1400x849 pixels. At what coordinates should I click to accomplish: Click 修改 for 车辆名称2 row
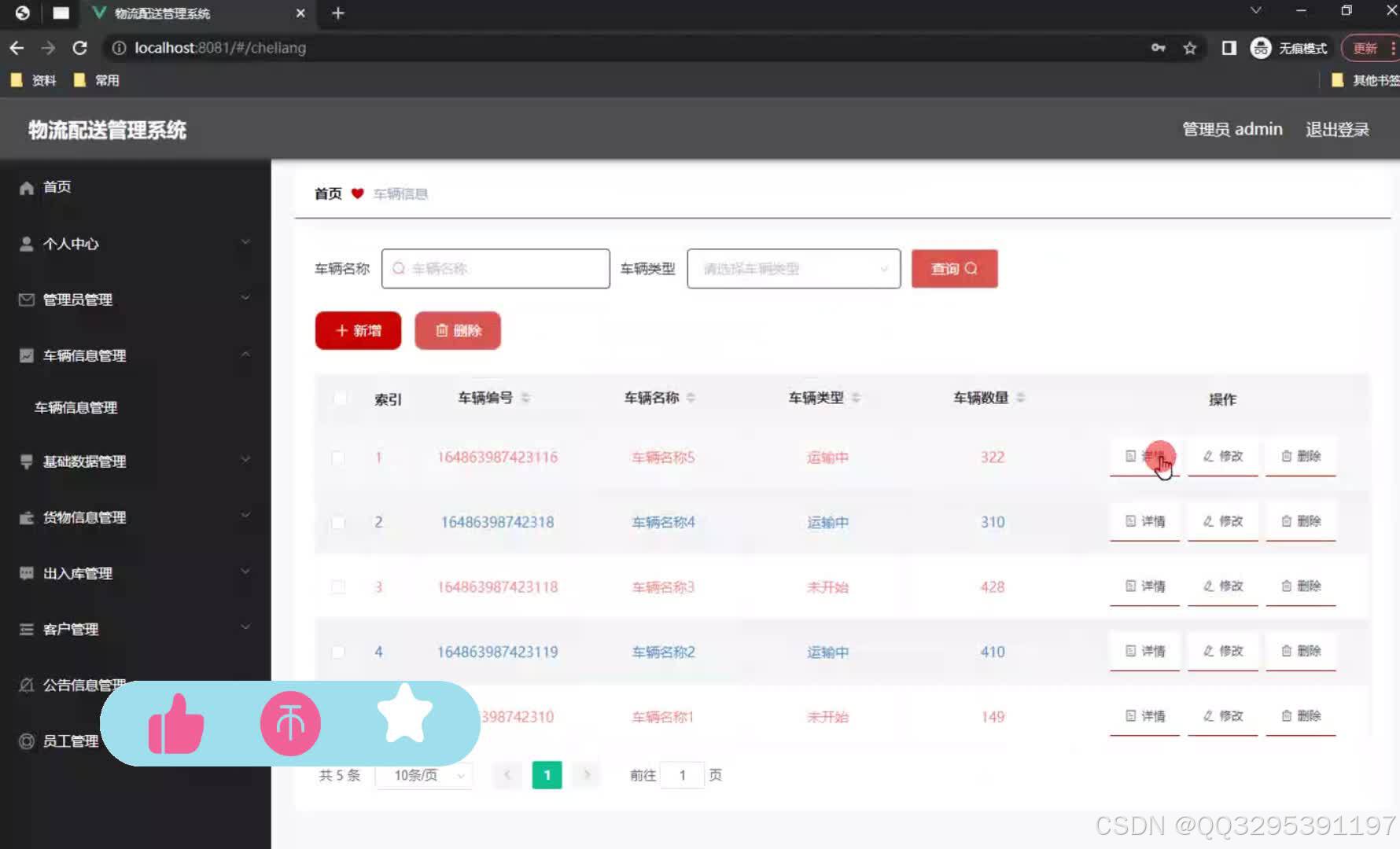click(x=1223, y=651)
